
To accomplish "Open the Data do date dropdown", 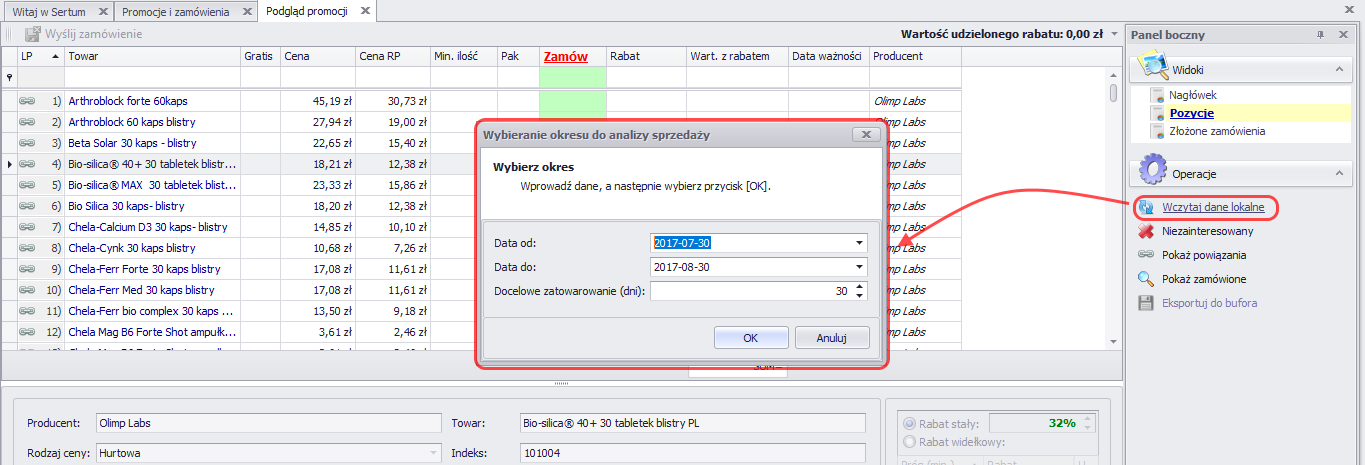I will 858,267.
